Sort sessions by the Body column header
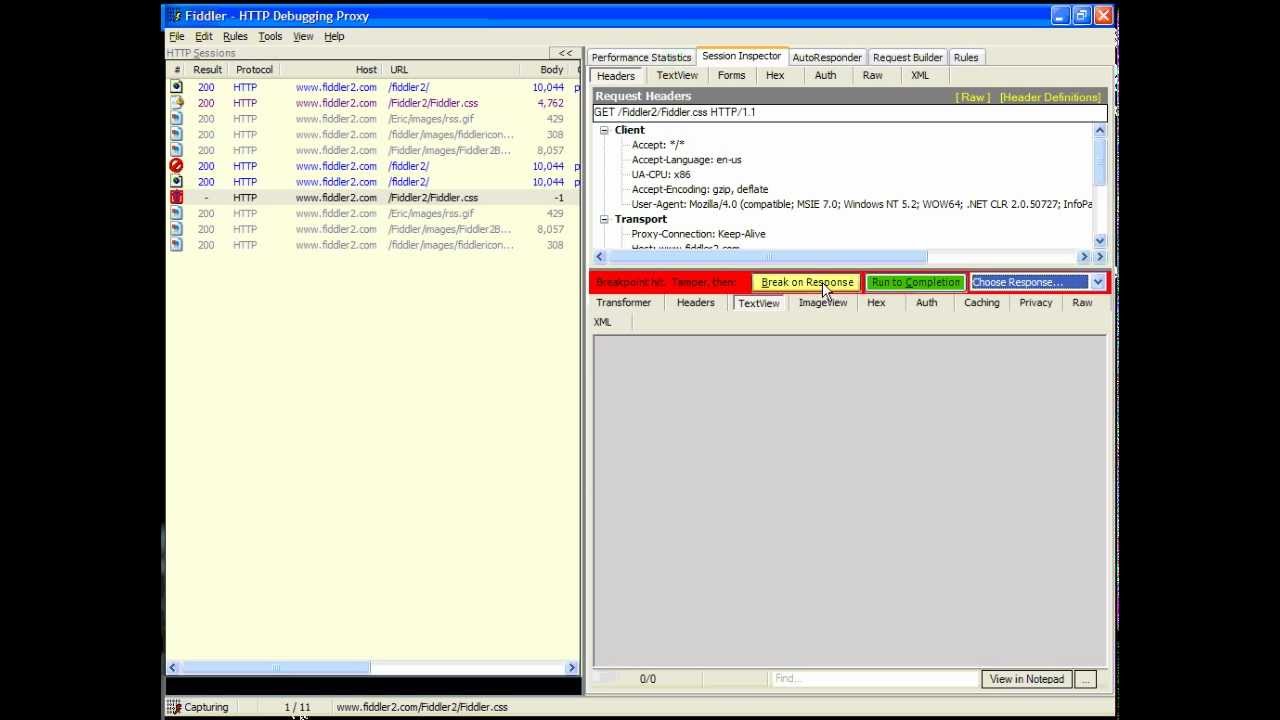The image size is (1280, 720). 545,70
